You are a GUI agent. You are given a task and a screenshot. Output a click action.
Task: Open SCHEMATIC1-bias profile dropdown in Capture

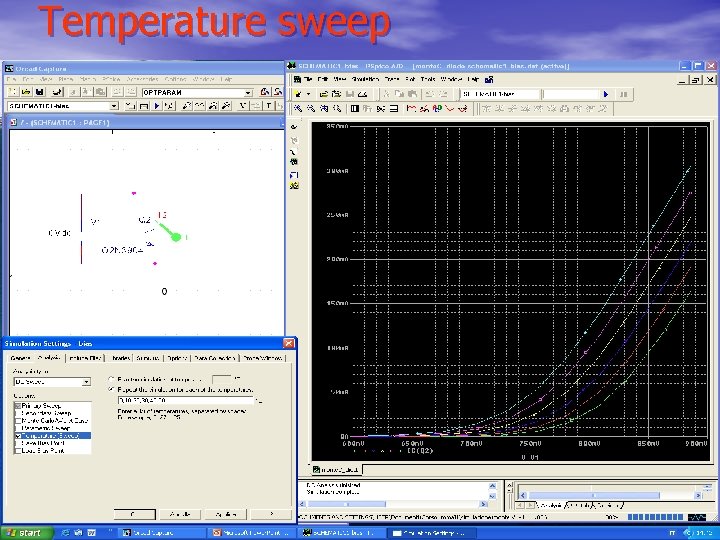point(114,106)
